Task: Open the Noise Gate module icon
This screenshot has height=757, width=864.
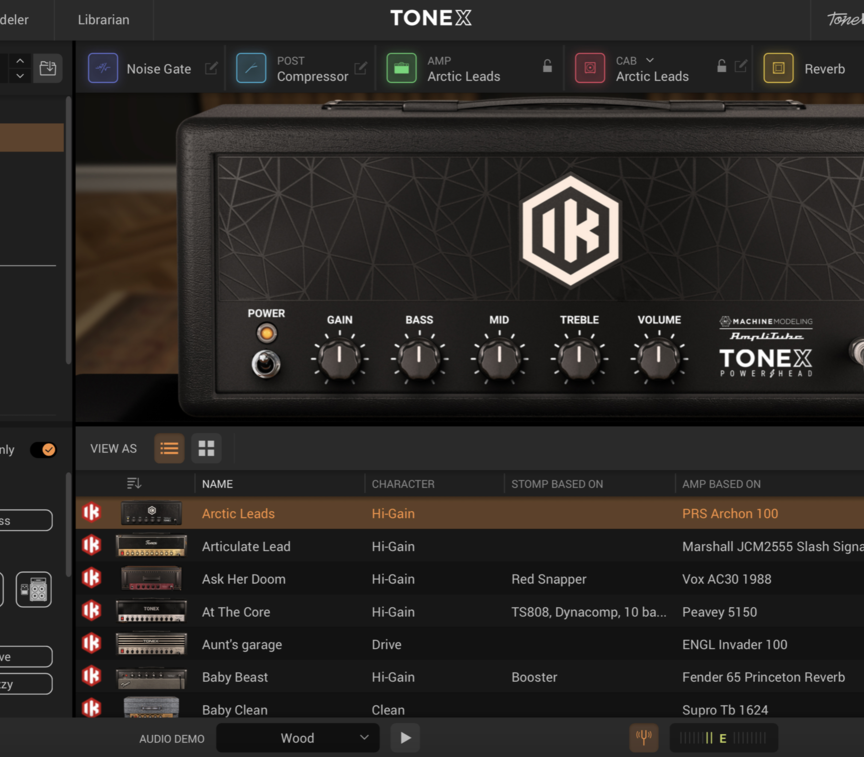Action: pyautogui.click(x=103, y=68)
